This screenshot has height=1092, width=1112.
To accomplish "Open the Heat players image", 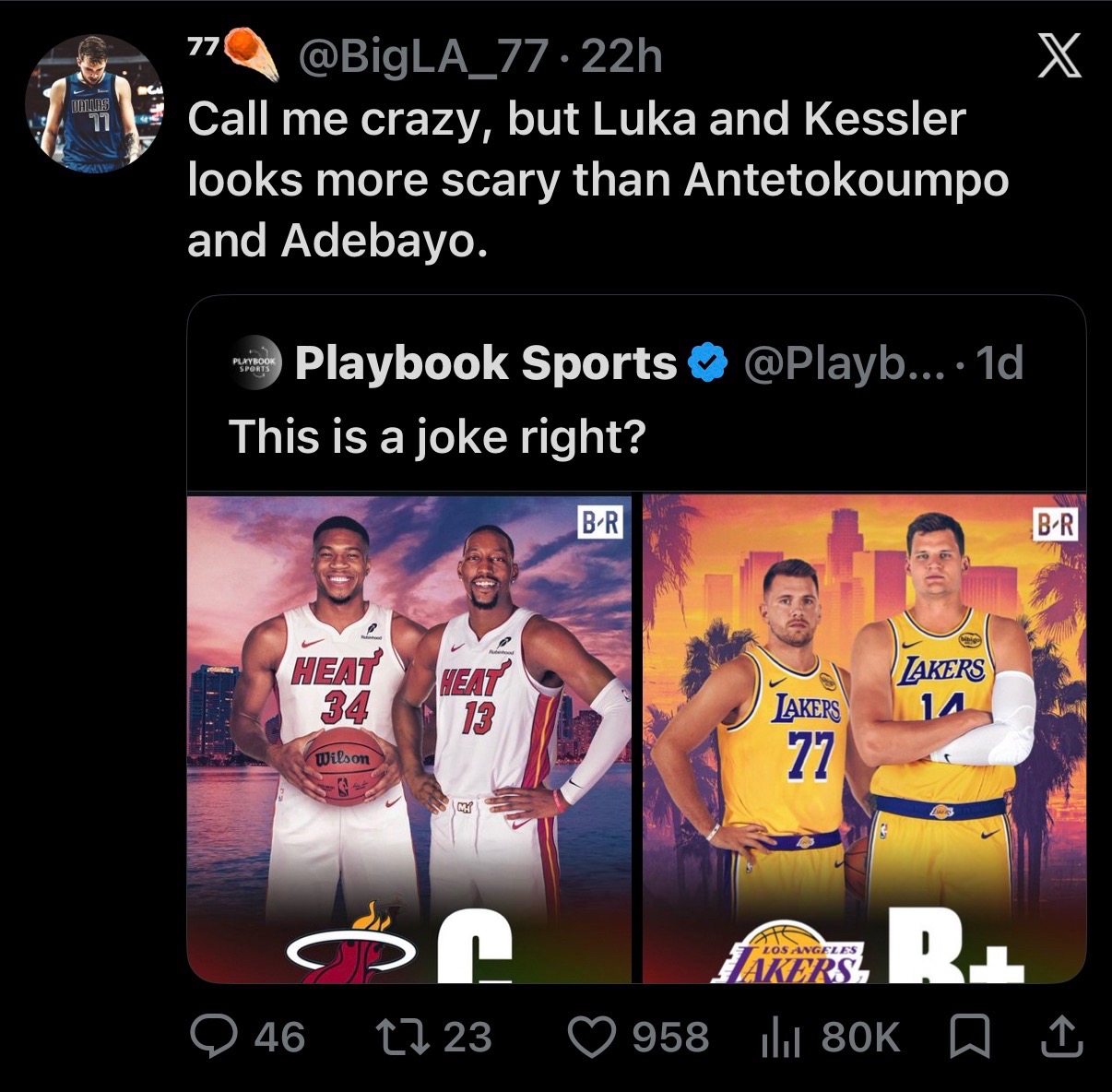I will pyautogui.click(x=409, y=739).
